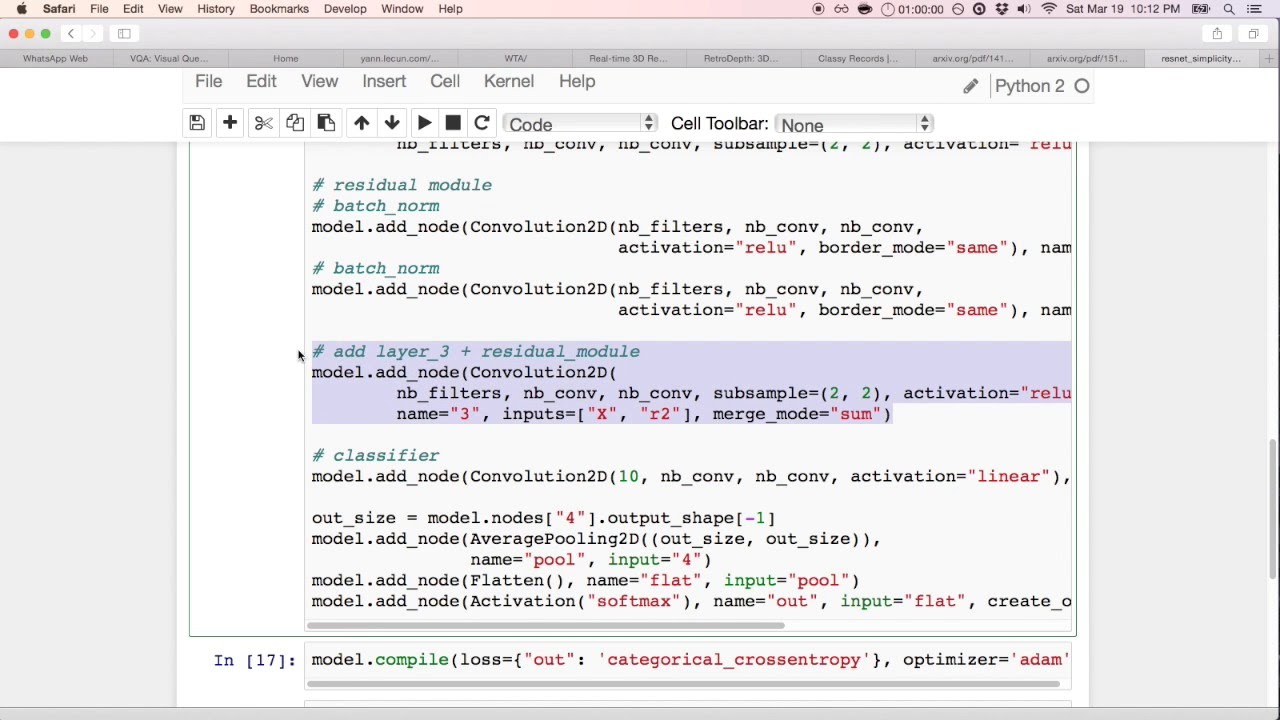The width and height of the screenshot is (1280, 720).
Task: Switch to the WhatsApp Web tab
Action: [56, 58]
